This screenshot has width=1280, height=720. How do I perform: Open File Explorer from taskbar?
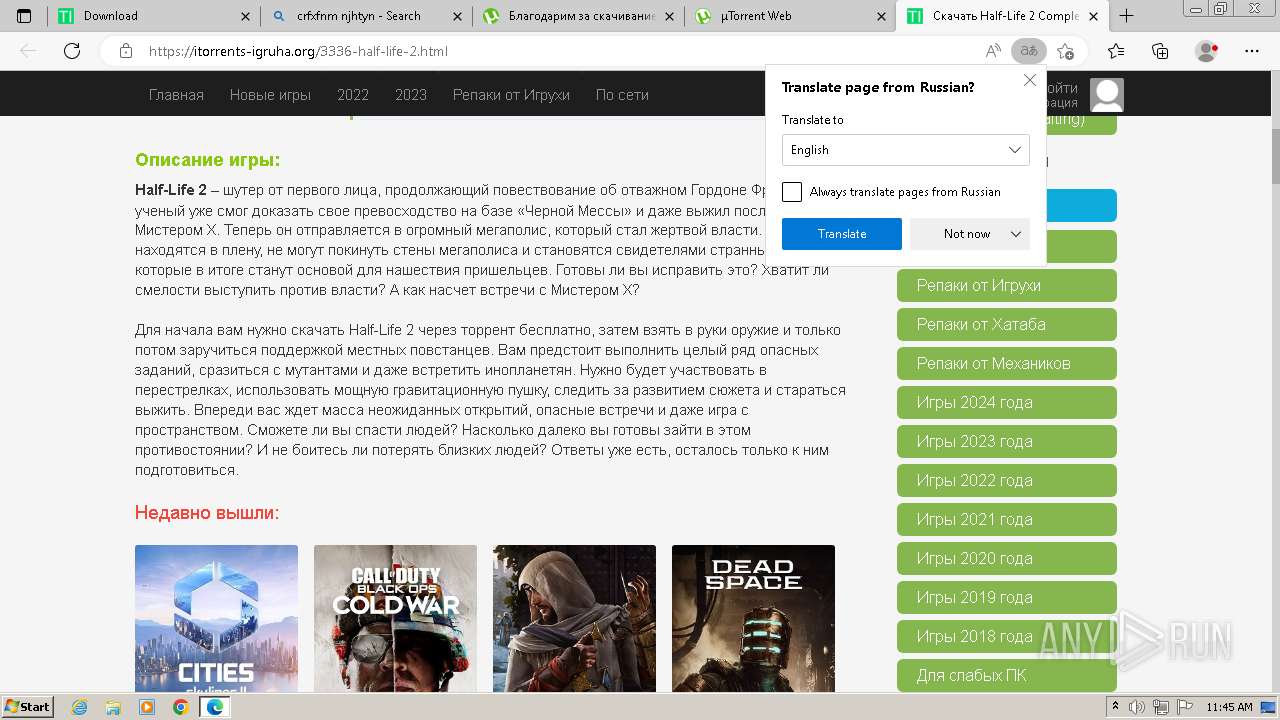click(113, 707)
